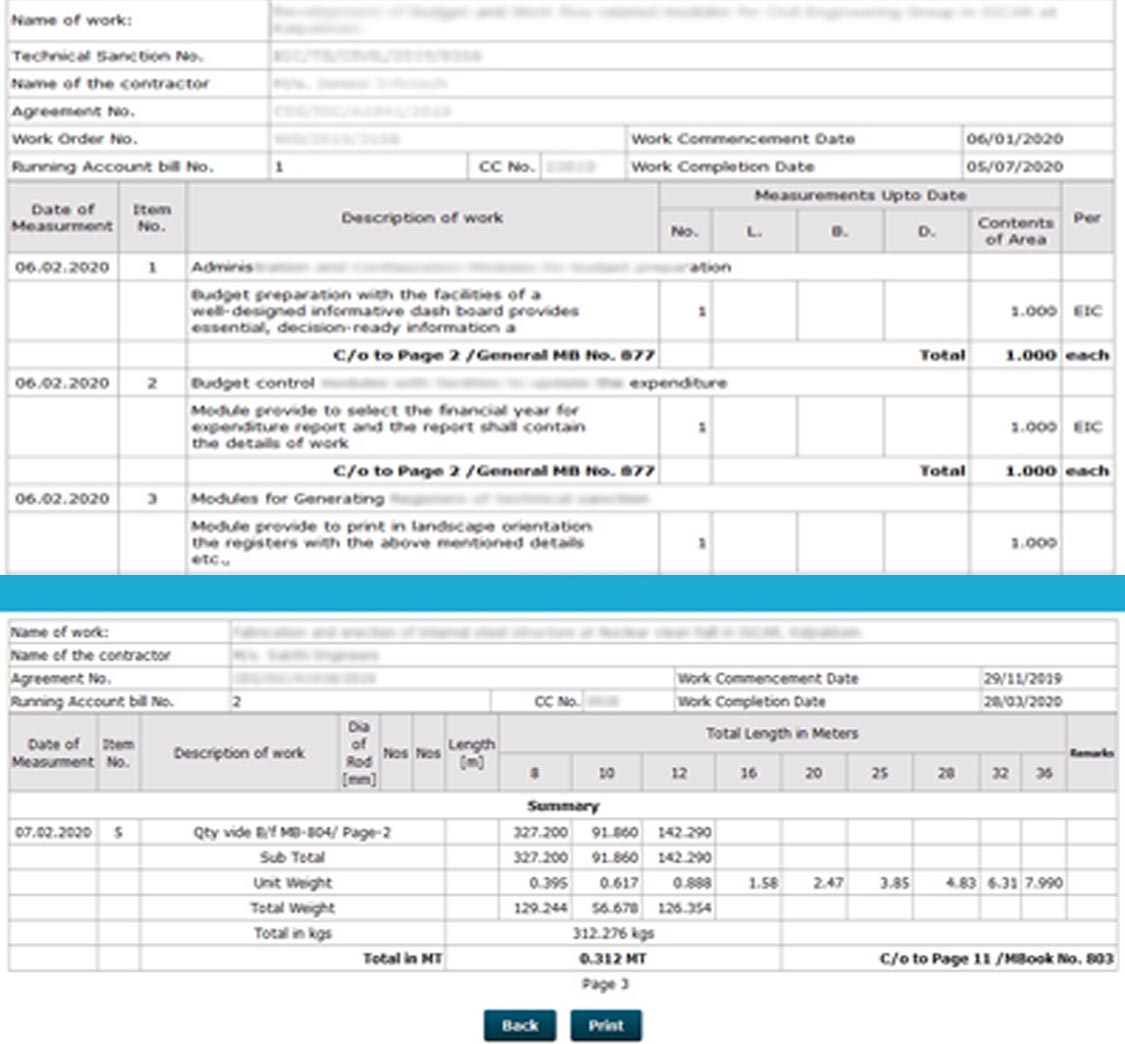Click the Measurements Upto Date header
Viewport: 1125px width, 1044px height.
[x=860, y=196]
